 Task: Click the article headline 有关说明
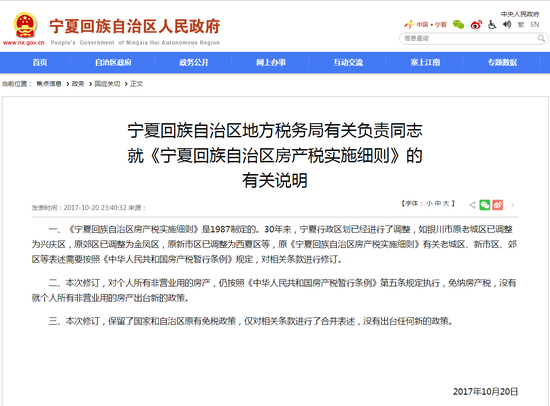pos(275,180)
